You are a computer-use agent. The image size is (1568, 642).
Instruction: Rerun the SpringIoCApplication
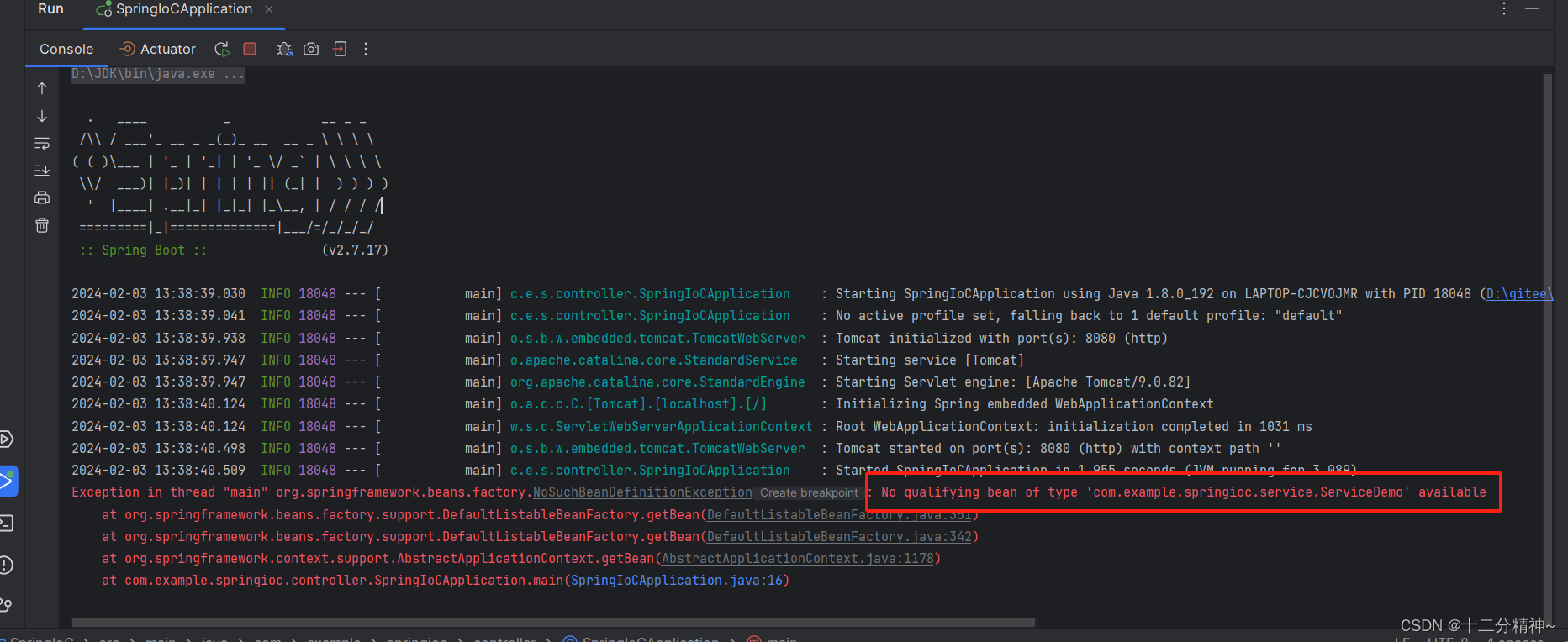(222, 49)
